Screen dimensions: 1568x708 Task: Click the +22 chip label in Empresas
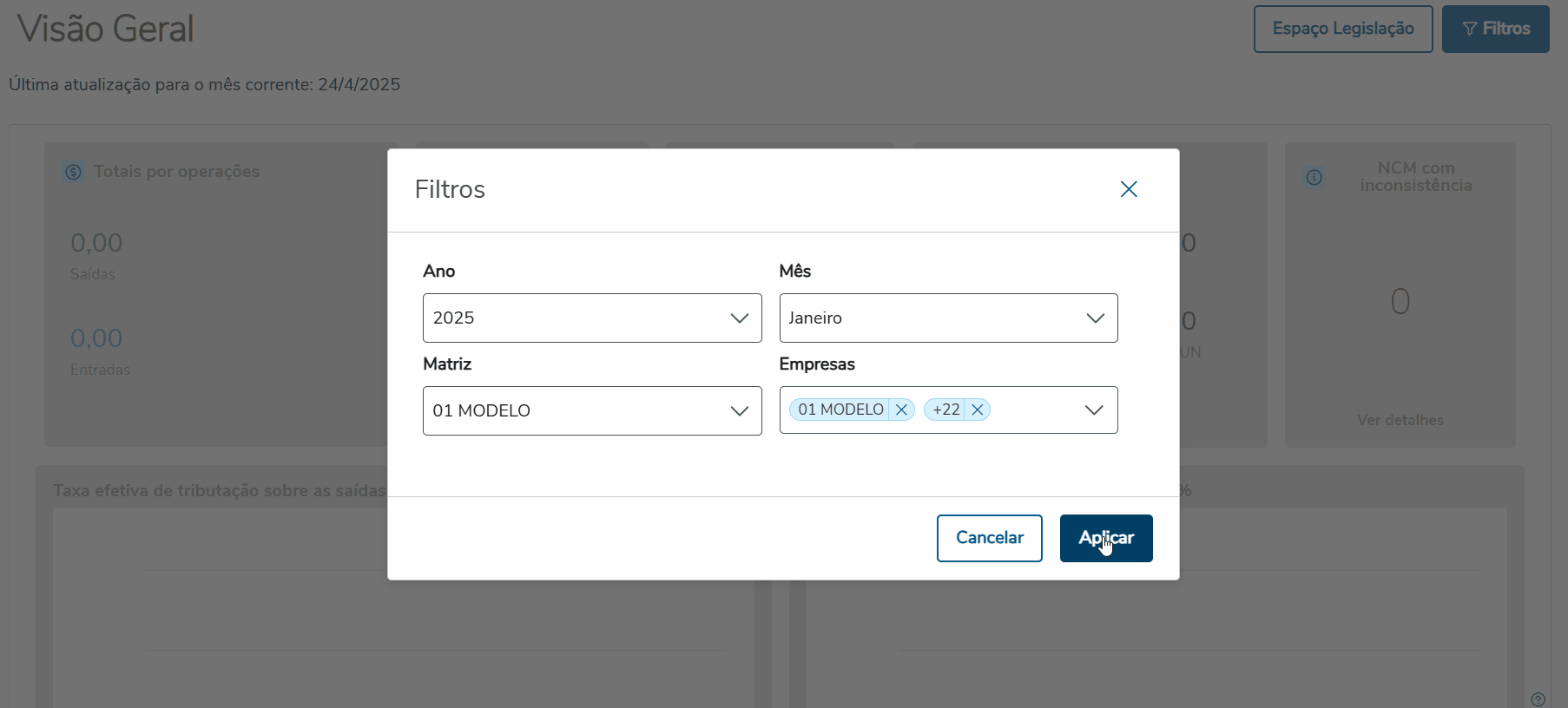945,410
